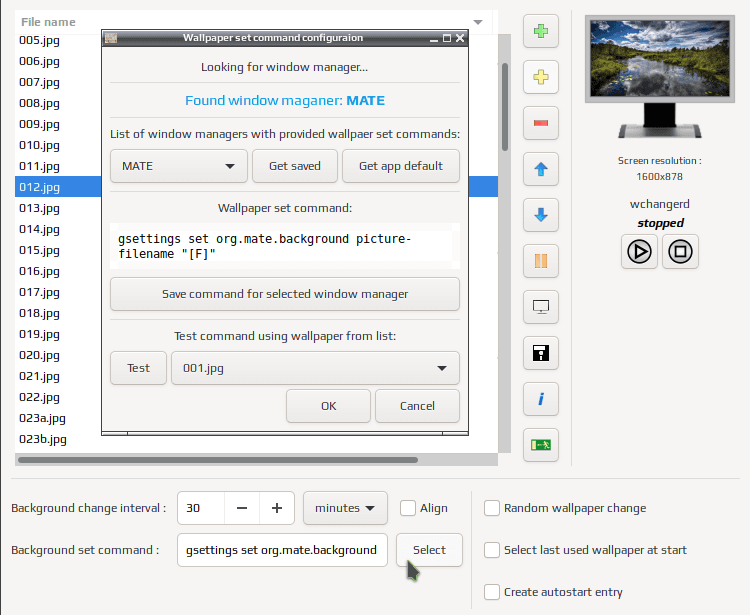The width and height of the screenshot is (750, 615).
Task: Select 014.jpg in the file list
Action: [40, 229]
